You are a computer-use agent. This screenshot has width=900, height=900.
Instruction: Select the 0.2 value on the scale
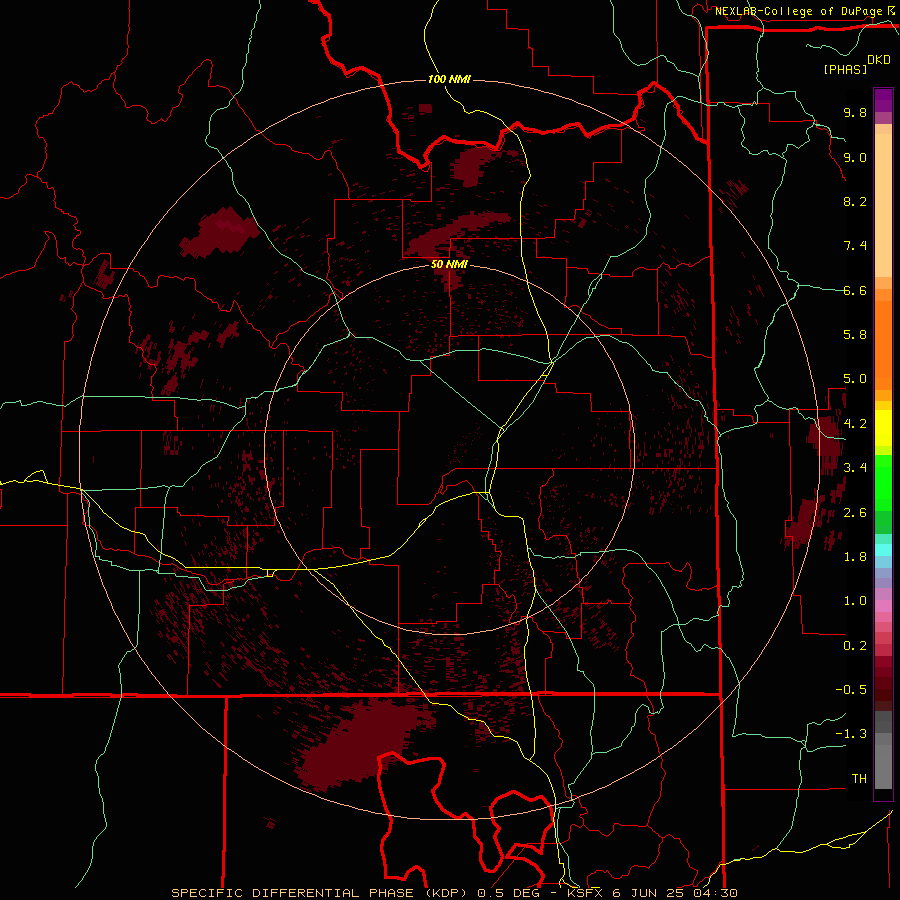tap(855, 646)
